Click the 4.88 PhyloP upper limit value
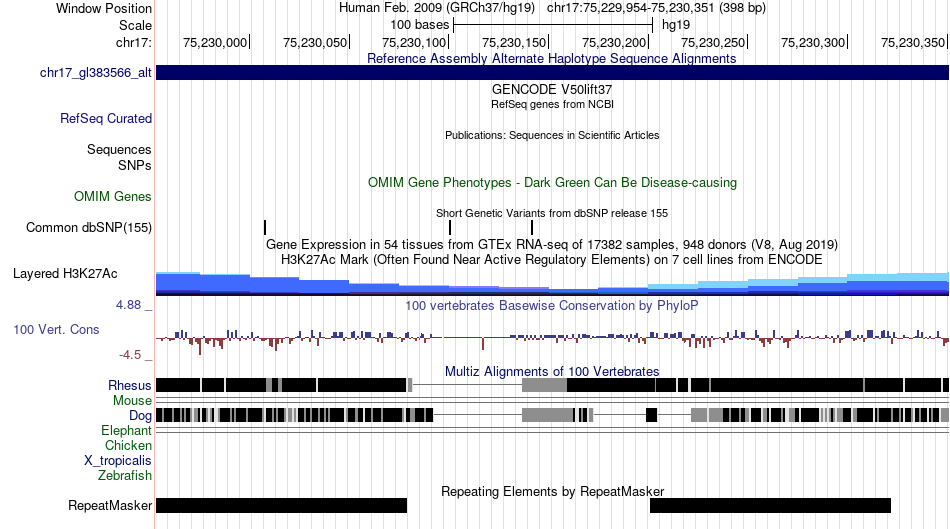Image resolution: width=950 pixels, height=529 pixels. coord(128,305)
